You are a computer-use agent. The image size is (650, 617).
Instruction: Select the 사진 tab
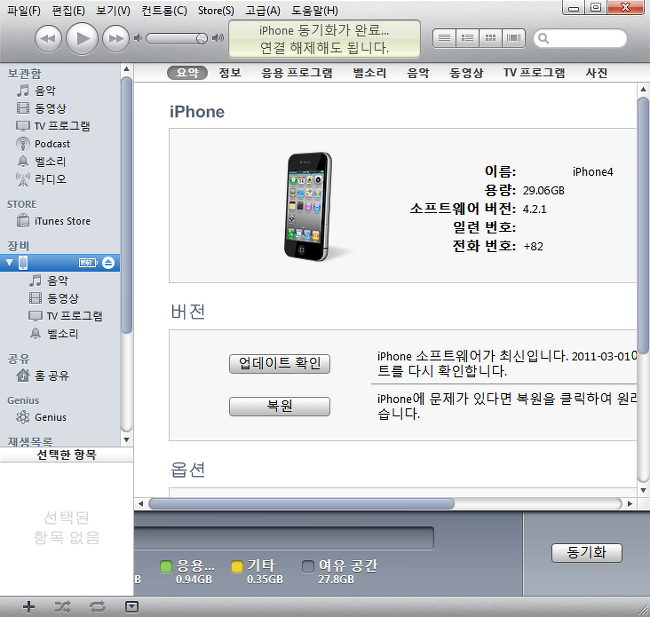(x=597, y=73)
